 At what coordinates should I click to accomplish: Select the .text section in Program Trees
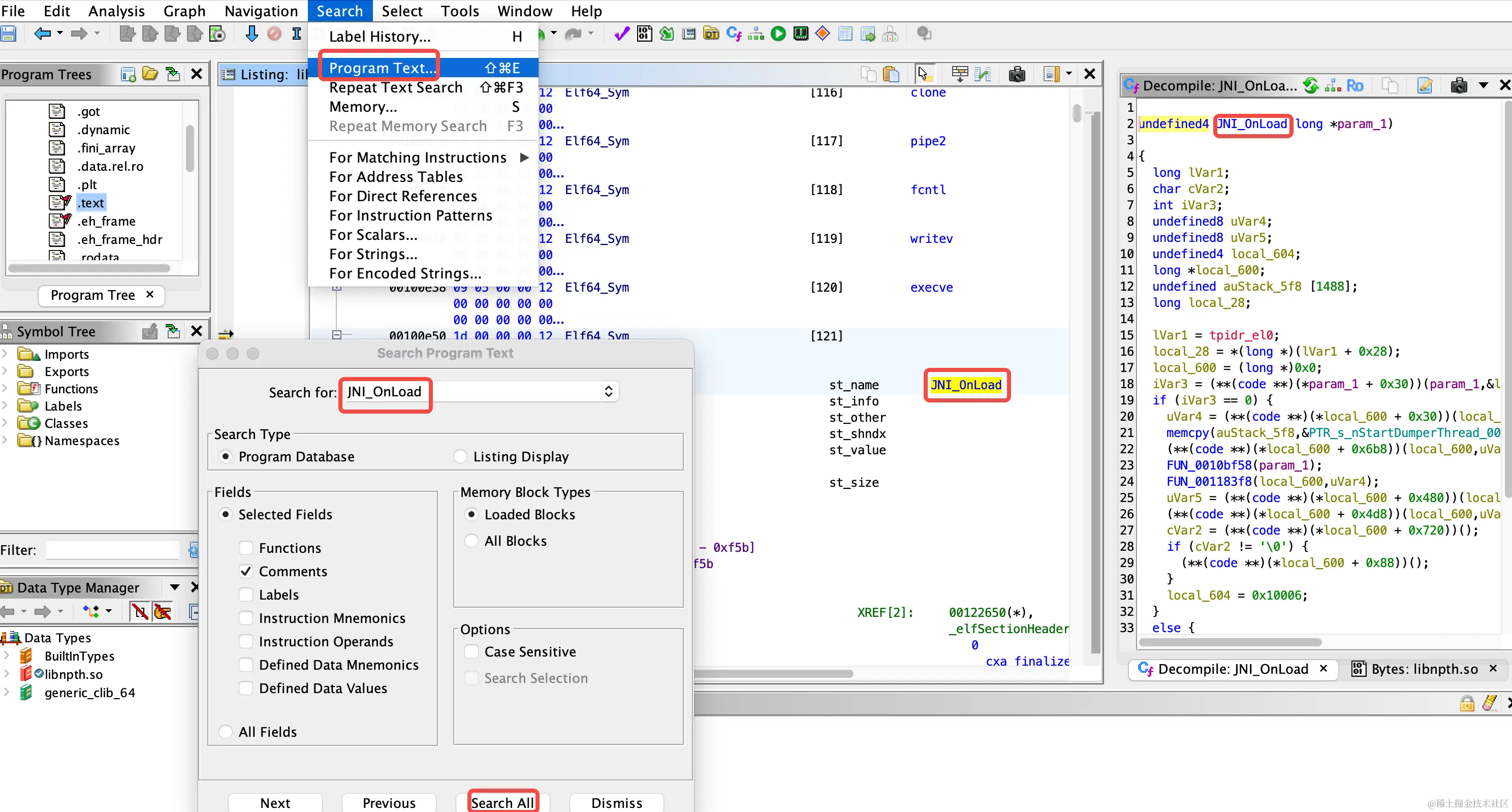(x=92, y=203)
